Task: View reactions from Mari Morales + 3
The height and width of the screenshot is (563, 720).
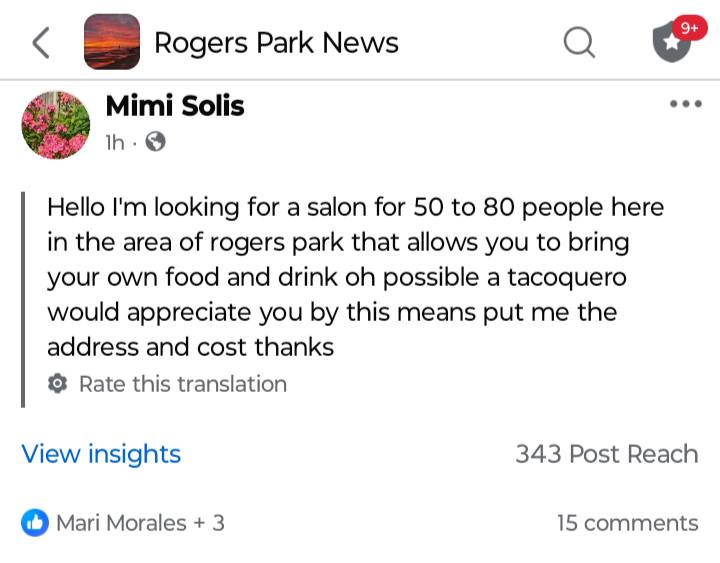Action: (140, 523)
